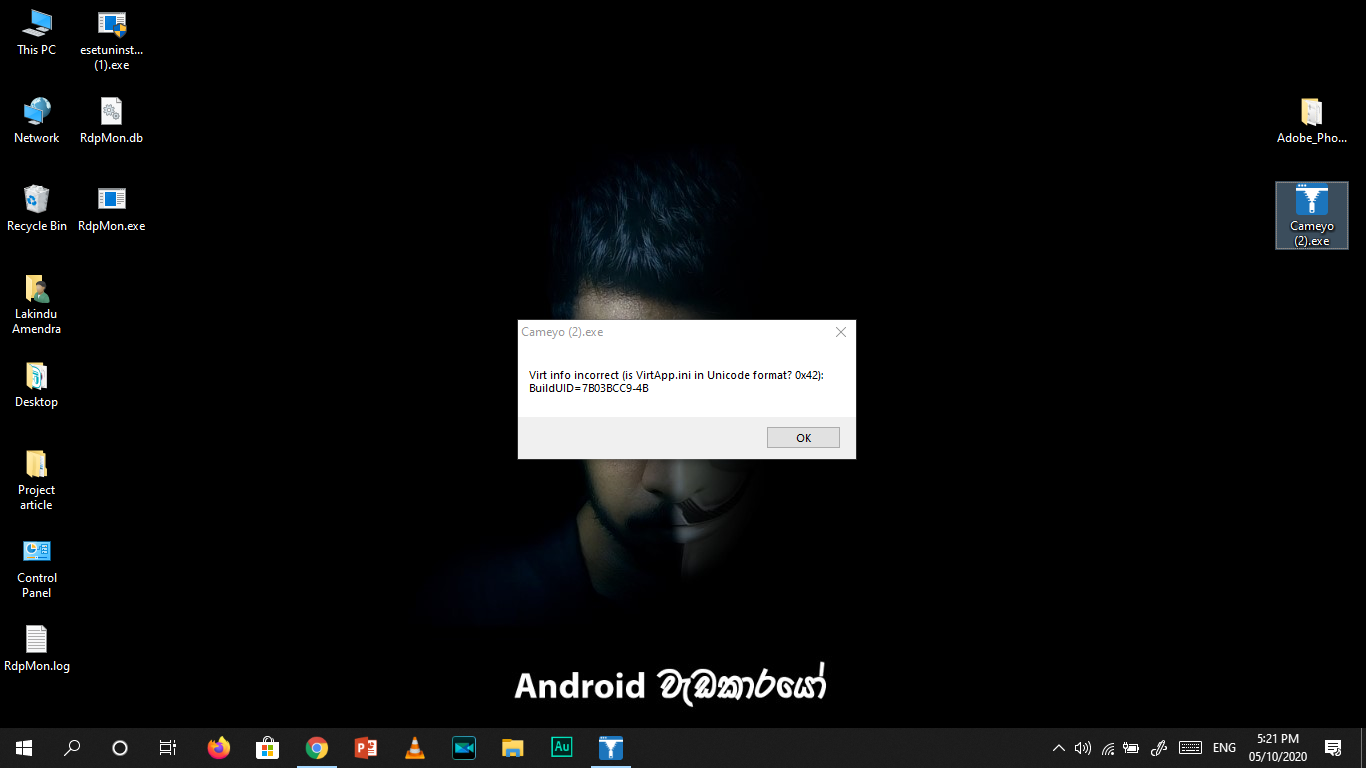This screenshot has width=1366, height=768.
Task: Select the RdpMon.log file icon
Action: (x=37, y=648)
